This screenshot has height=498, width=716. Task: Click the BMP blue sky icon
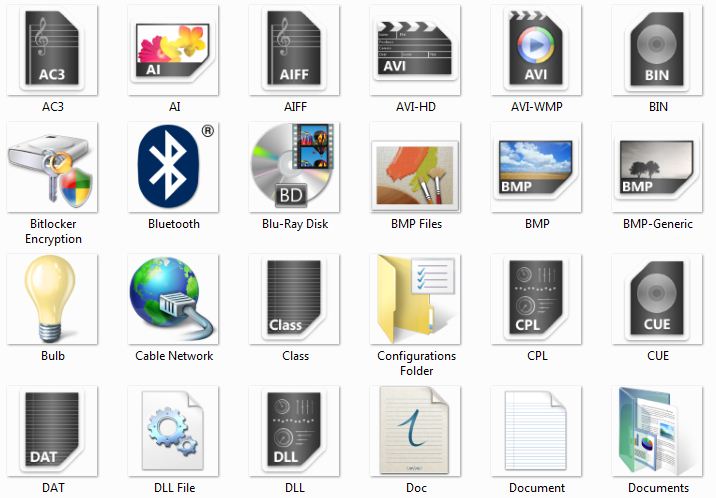pyautogui.click(x=536, y=167)
